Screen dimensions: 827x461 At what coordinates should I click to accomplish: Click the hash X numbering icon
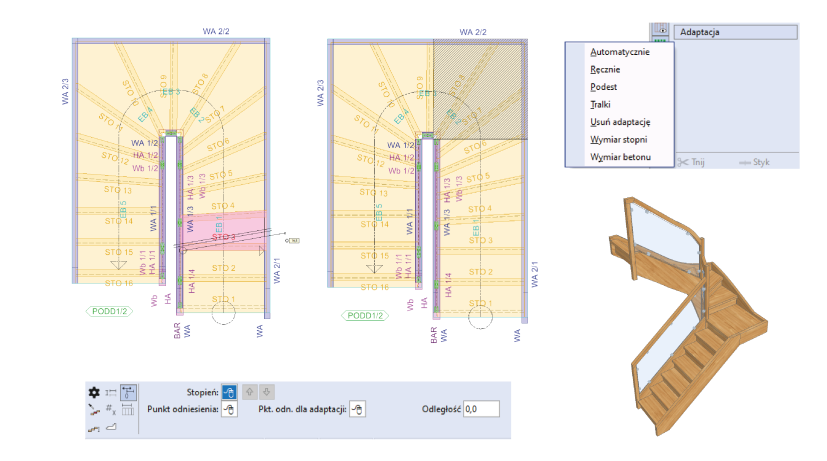[x=111, y=409]
